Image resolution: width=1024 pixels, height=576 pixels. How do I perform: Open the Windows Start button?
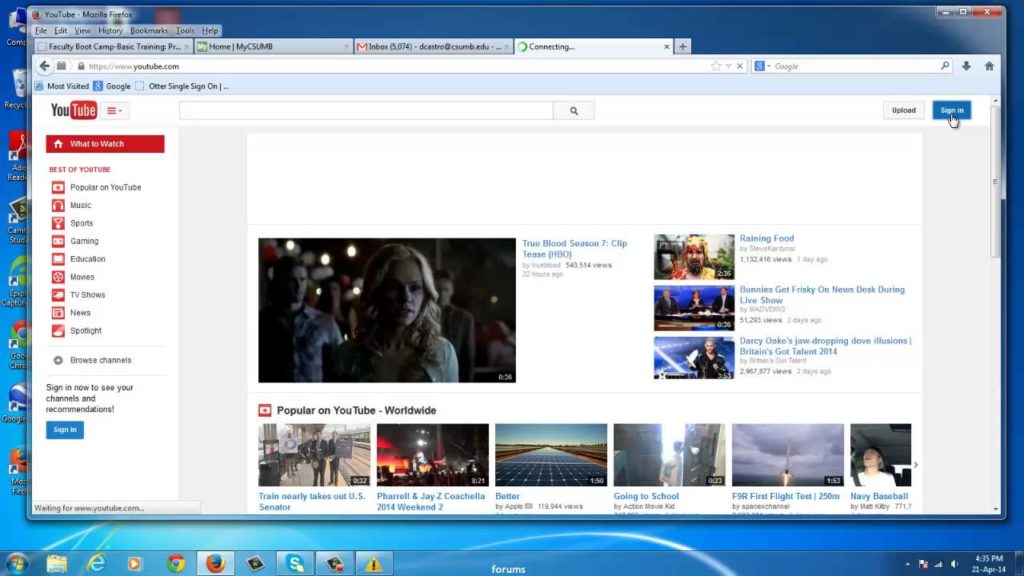[16, 563]
